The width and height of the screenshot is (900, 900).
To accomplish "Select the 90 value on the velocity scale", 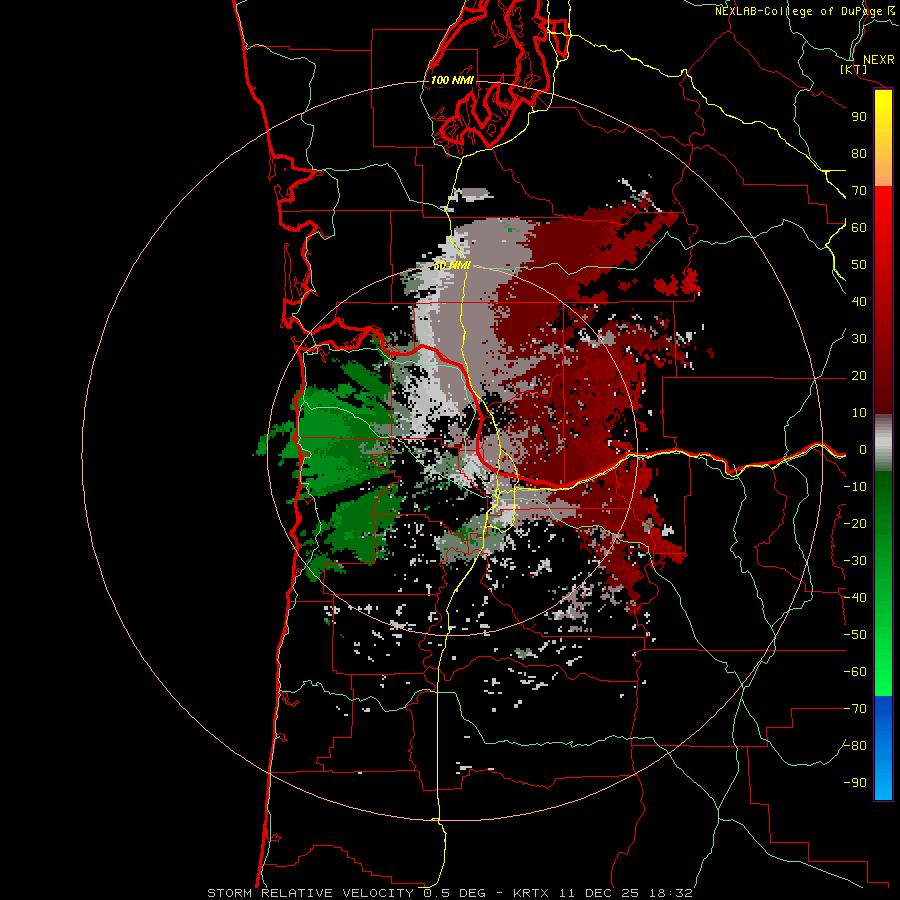I will (859, 117).
